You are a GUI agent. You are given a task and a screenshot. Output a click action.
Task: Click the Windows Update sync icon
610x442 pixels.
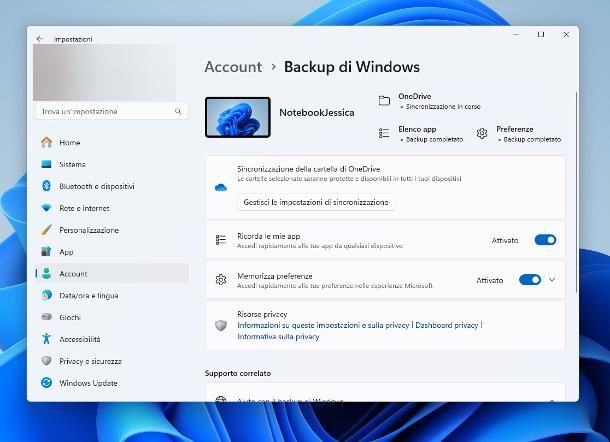tap(46, 383)
